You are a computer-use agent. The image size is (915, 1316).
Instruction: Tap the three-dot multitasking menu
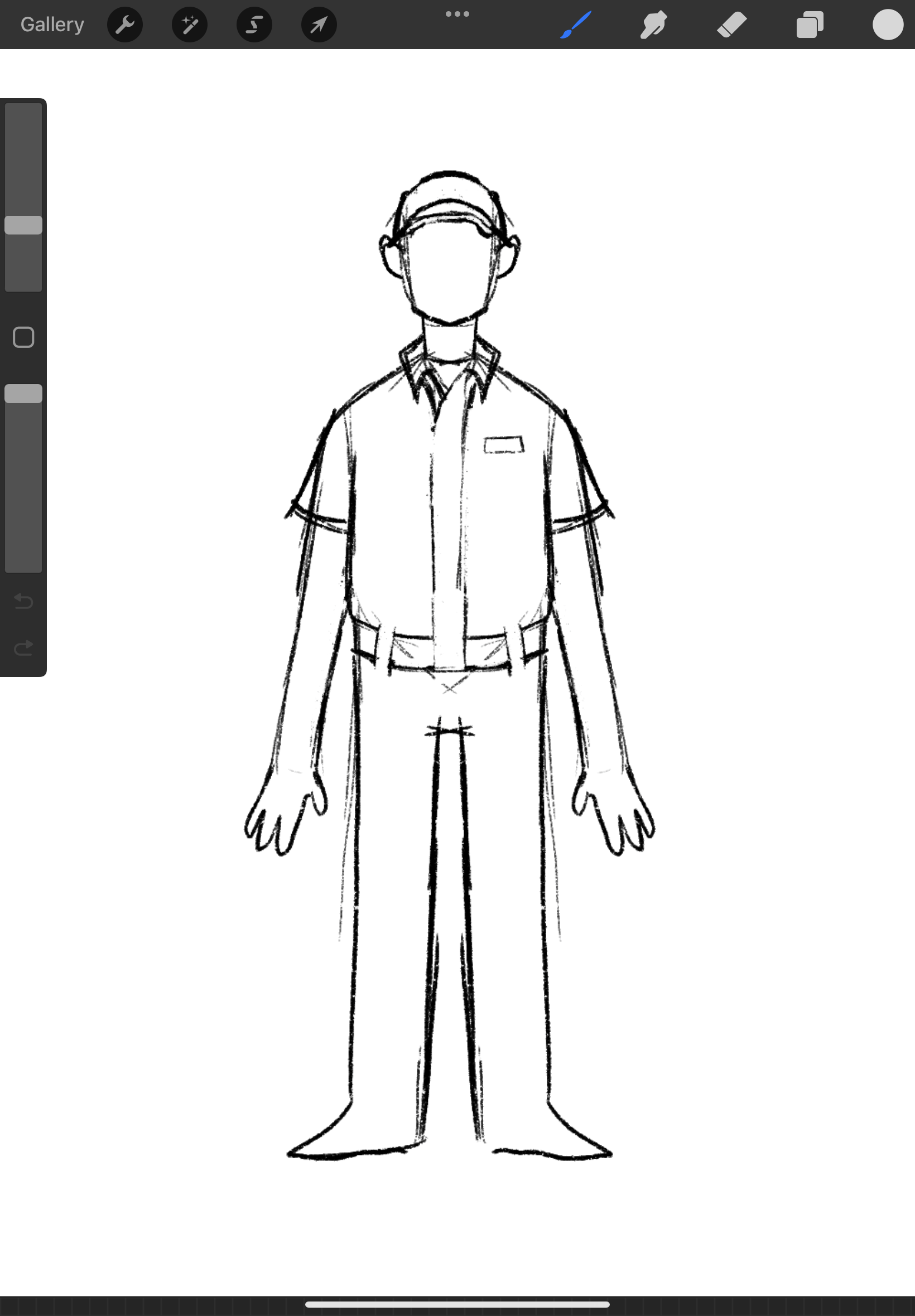point(457,14)
